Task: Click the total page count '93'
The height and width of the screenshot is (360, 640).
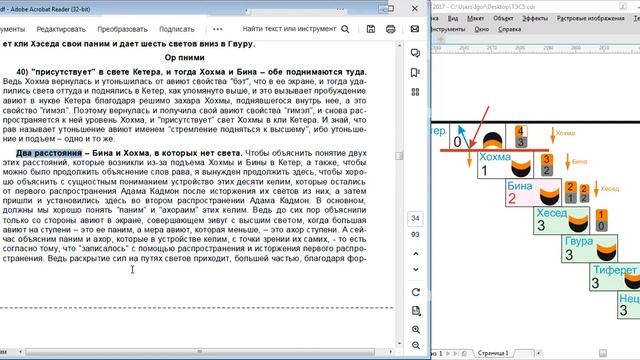Action: pos(415,235)
